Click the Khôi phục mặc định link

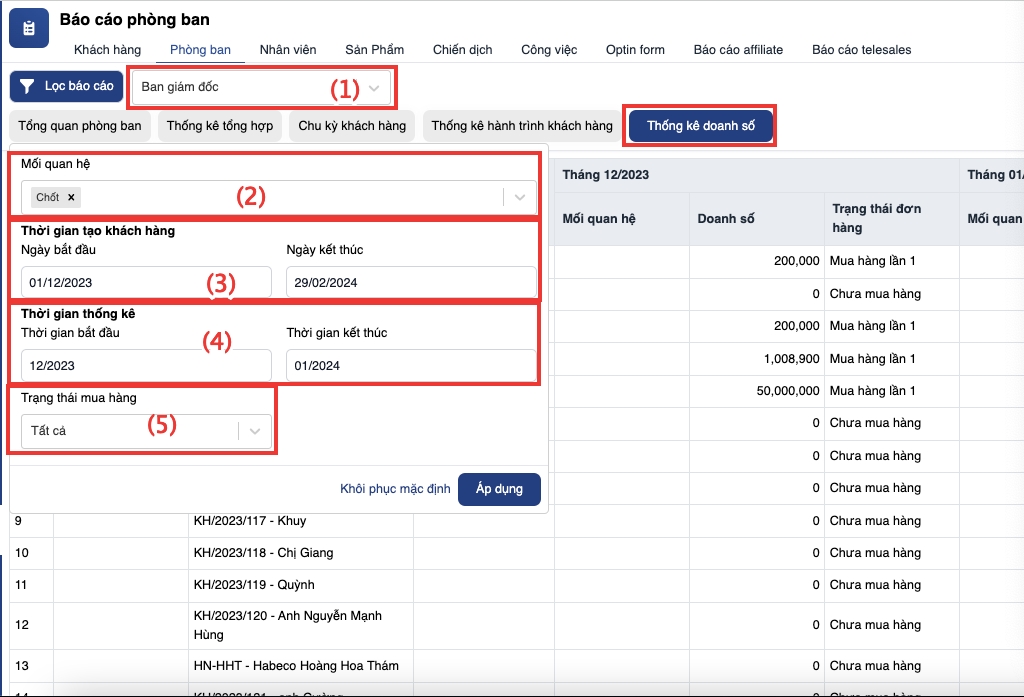point(395,489)
